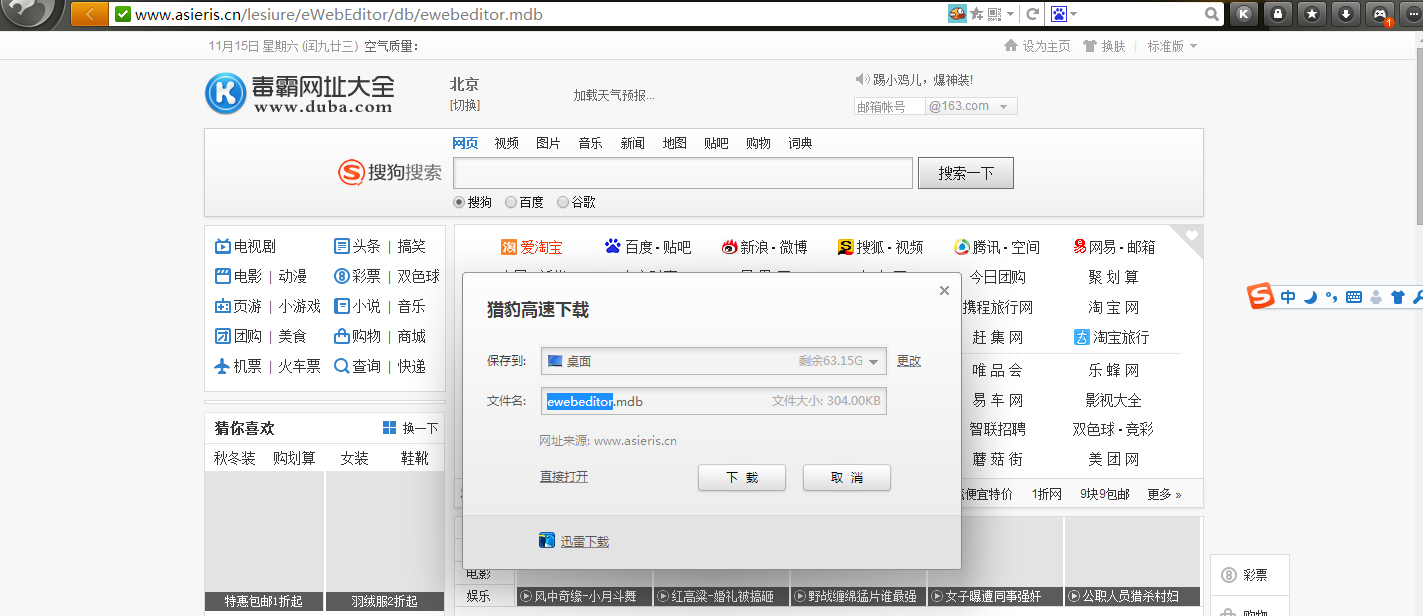Open the 爱淘宝 site link
This screenshot has height=616, width=1423.
pyautogui.click(x=541, y=247)
